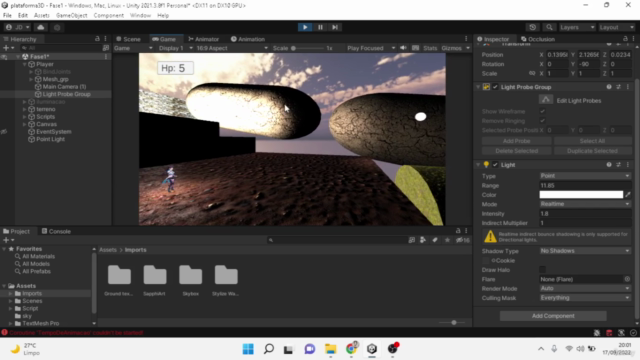This screenshot has height=360, width=640.
Task: Click the Add Component button
Action: tap(553, 316)
